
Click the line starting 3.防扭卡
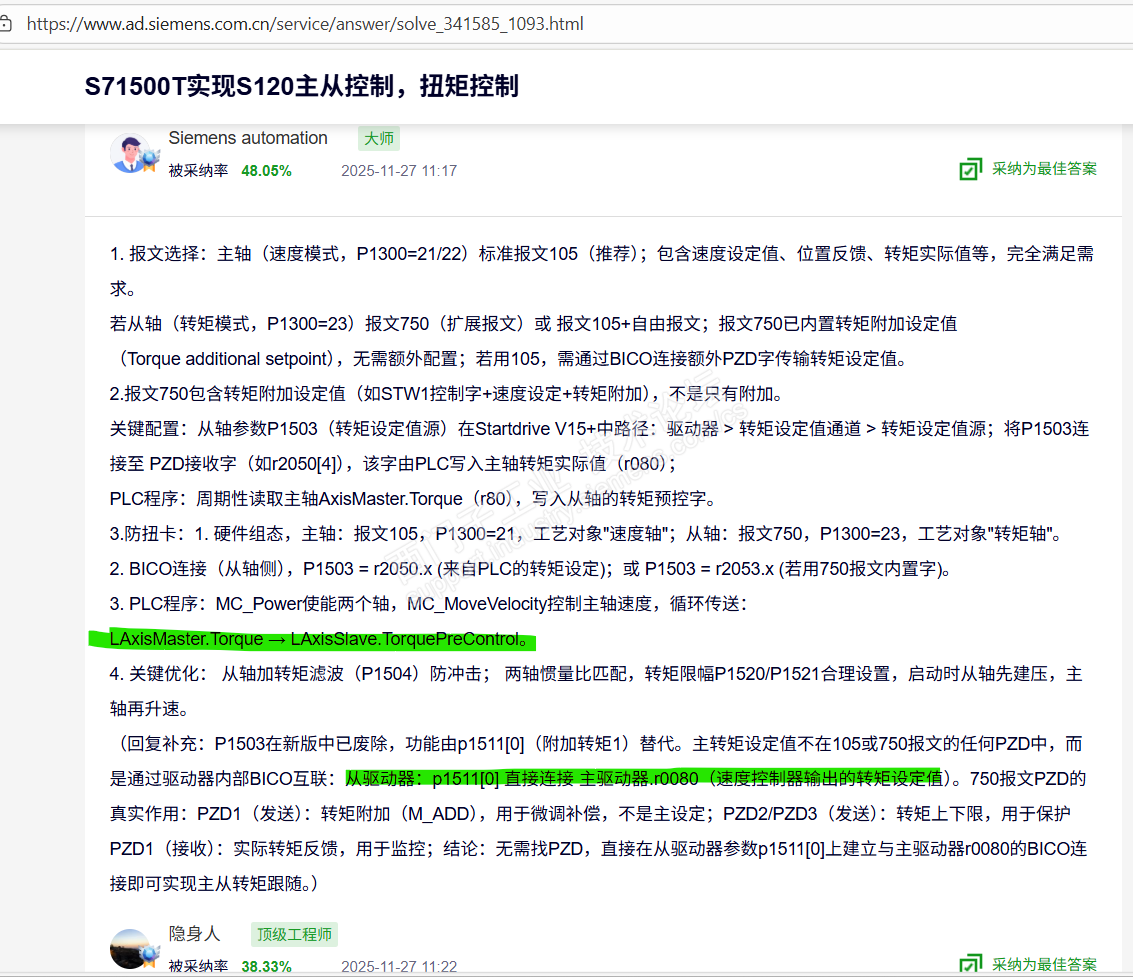[586, 535]
